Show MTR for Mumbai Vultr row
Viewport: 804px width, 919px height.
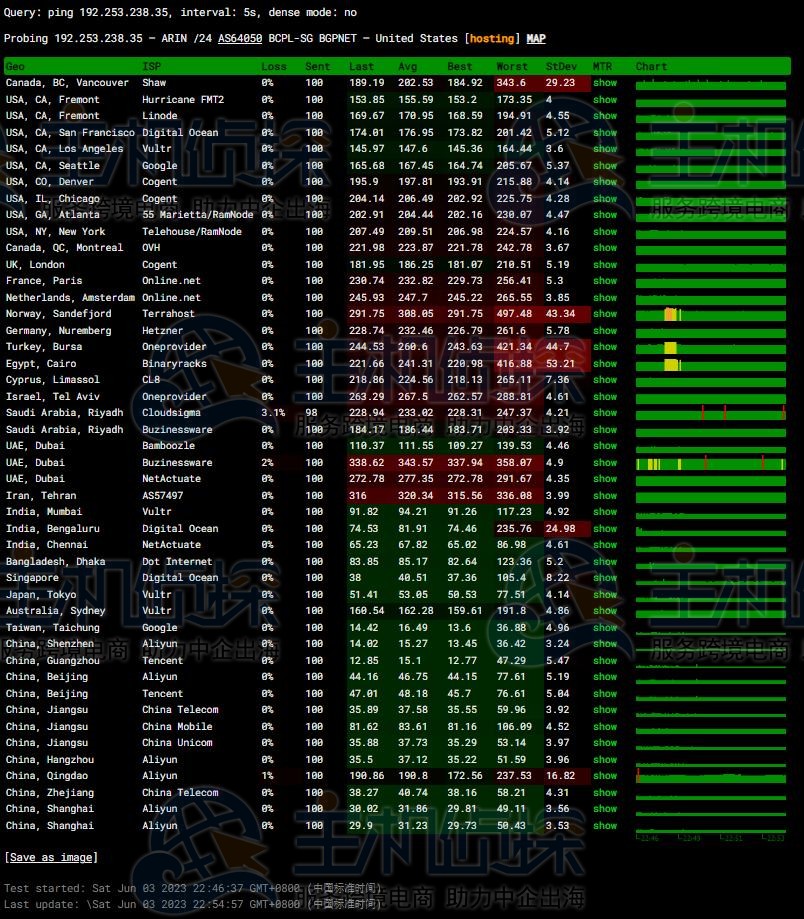(x=605, y=512)
